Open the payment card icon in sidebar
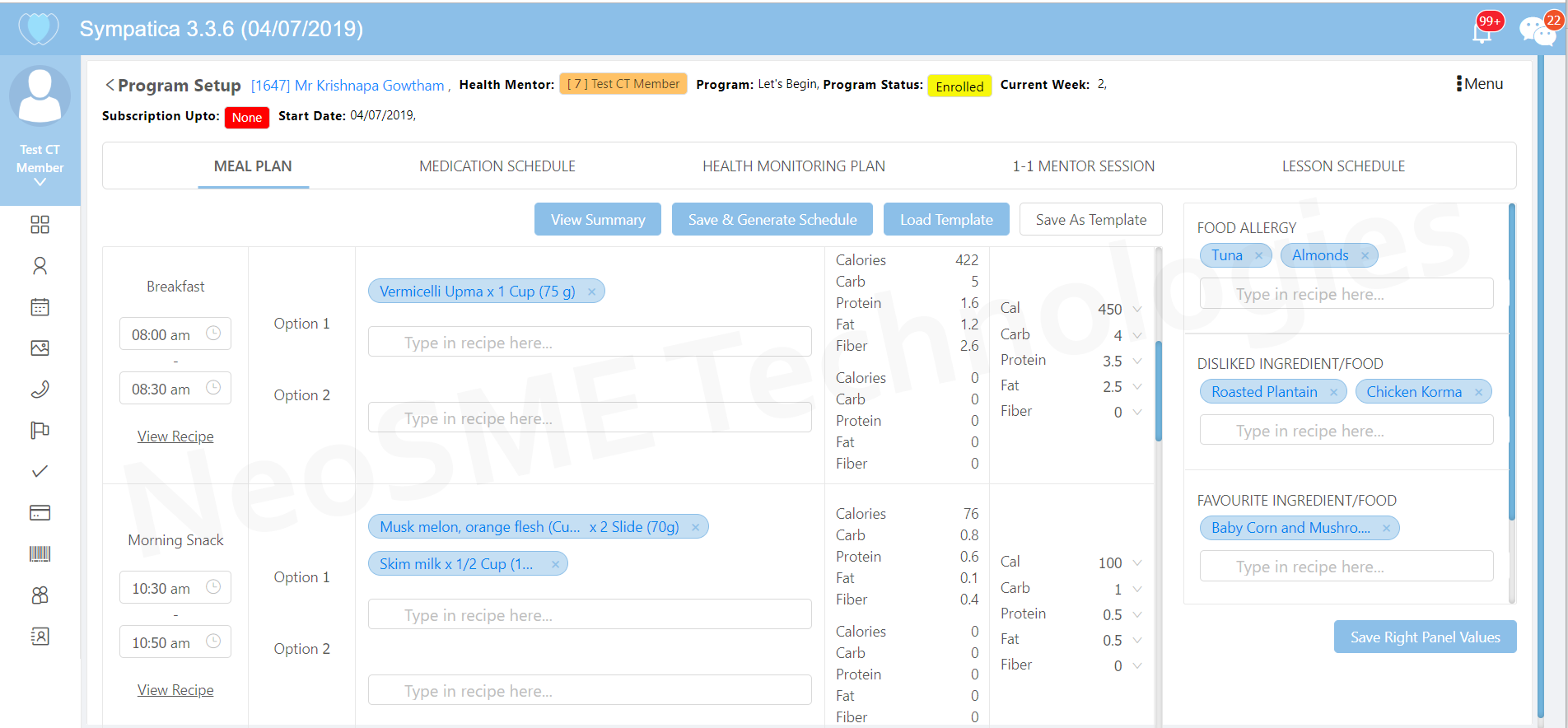 (x=40, y=513)
